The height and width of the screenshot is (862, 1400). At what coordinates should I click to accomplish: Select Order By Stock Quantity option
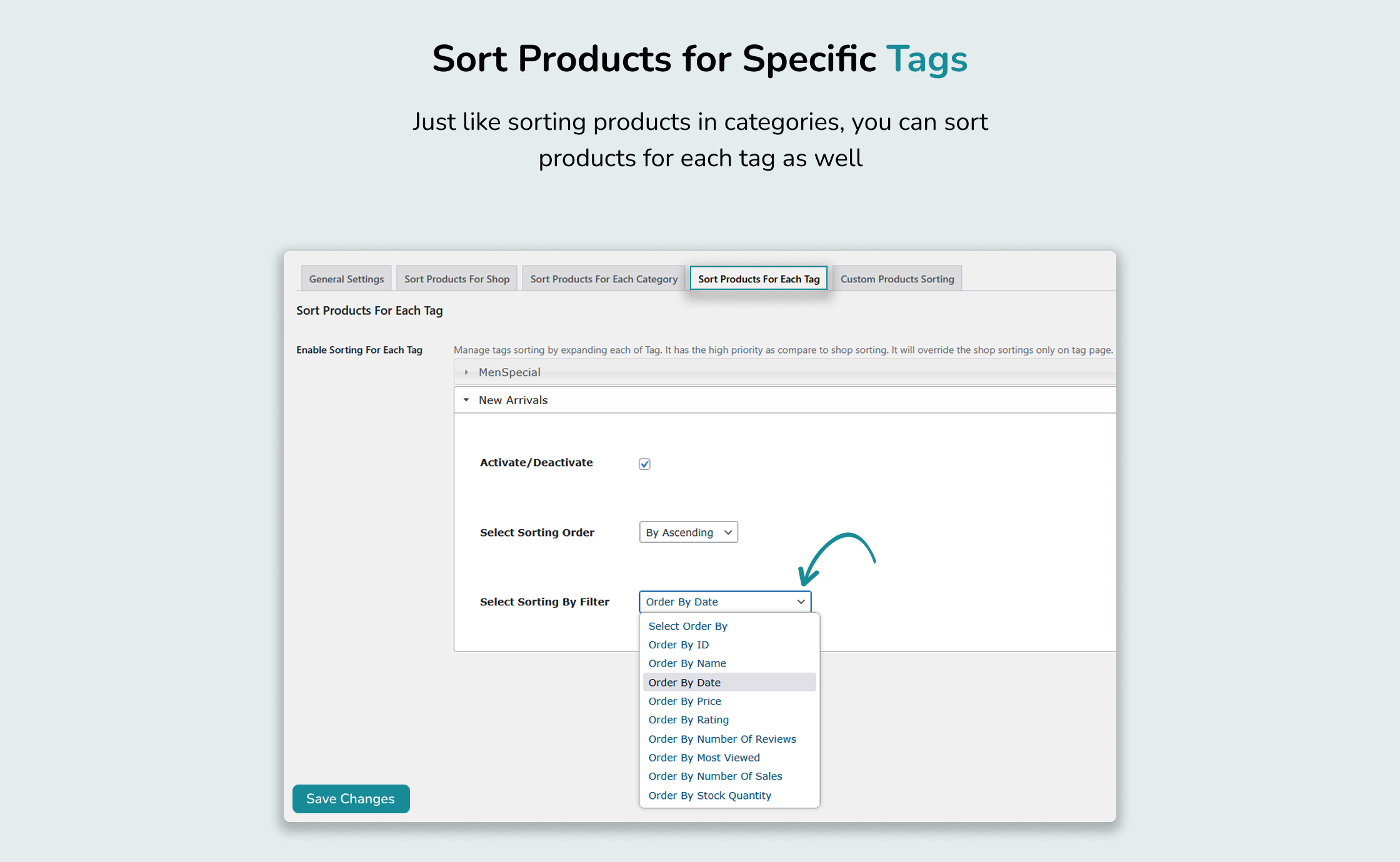click(709, 795)
